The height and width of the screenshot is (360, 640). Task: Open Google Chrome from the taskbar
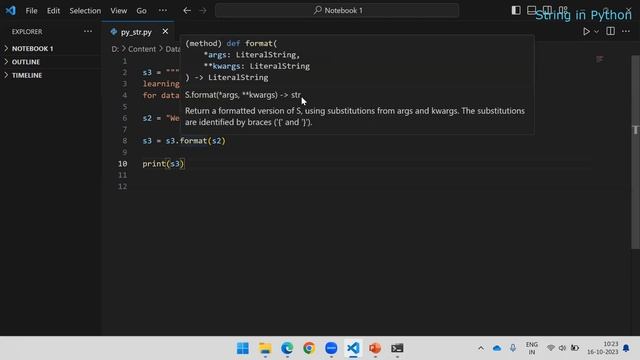click(309, 348)
